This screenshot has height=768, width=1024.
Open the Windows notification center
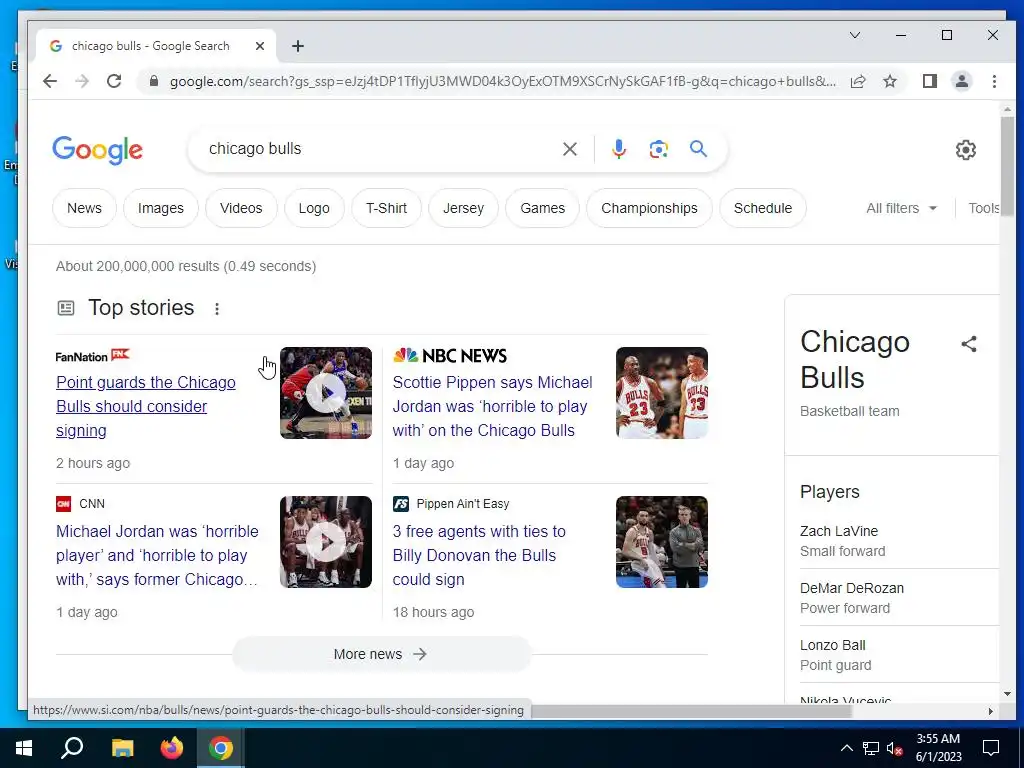[991, 748]
